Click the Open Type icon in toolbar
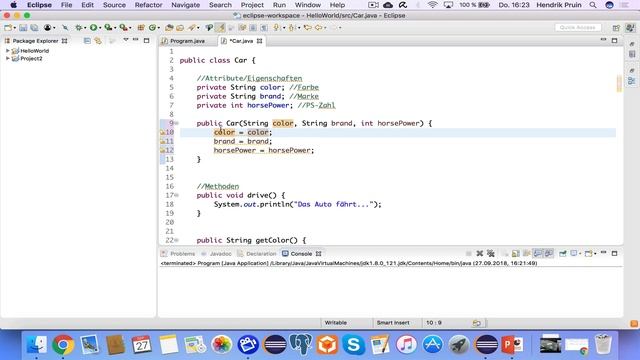The height and width of the screenshot is (360, 640). coord(169,28)
